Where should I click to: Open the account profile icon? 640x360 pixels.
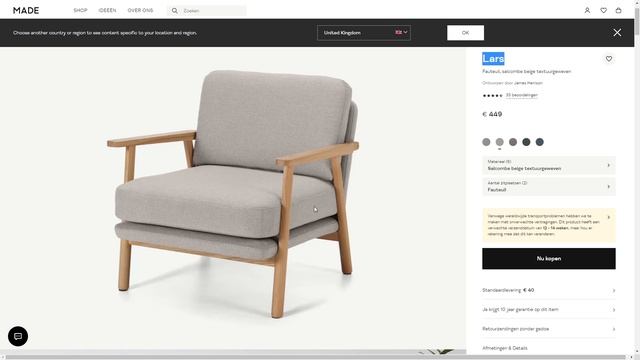[587, 11]
